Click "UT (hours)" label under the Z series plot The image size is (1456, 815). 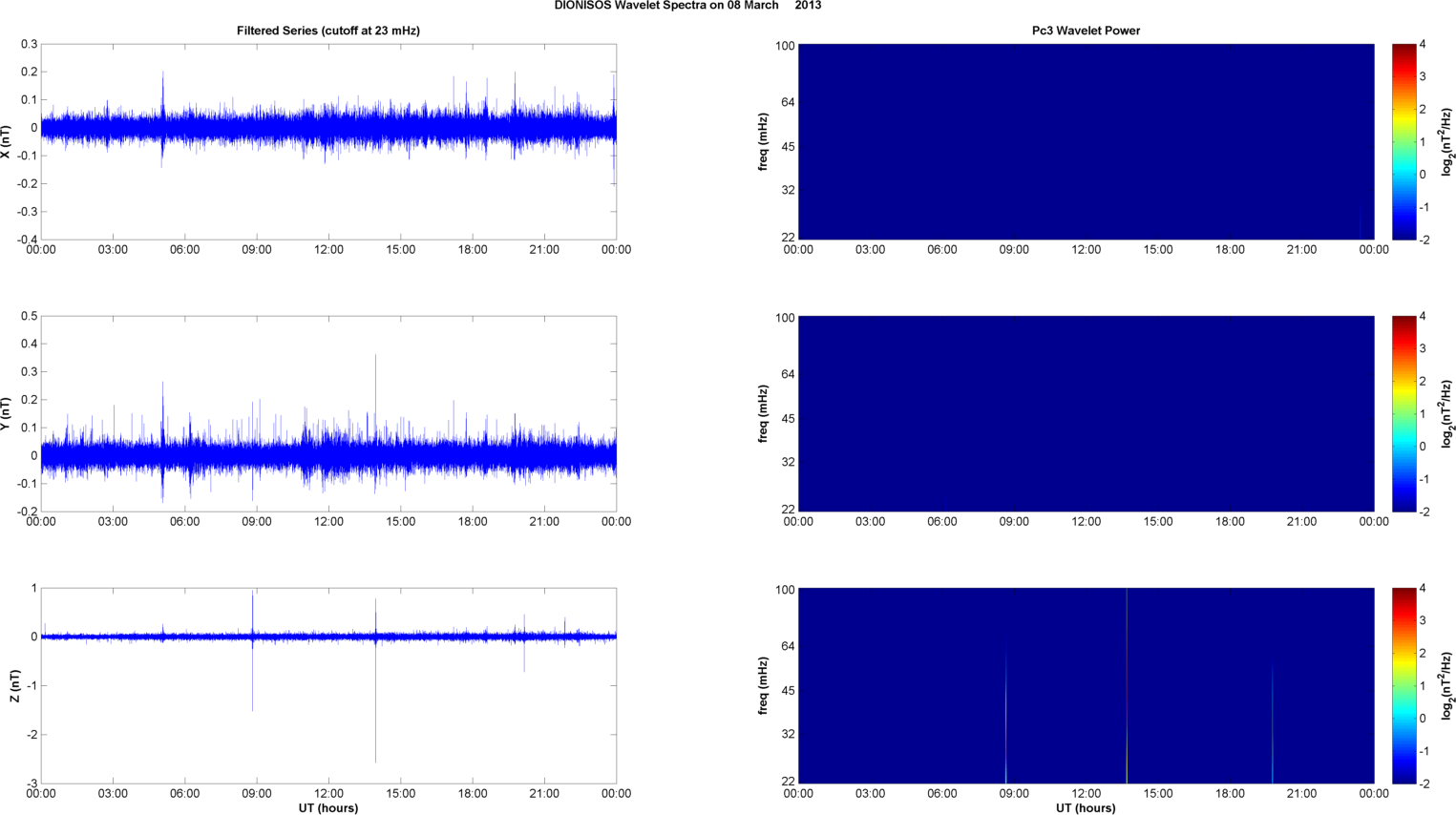click(327, 807)
